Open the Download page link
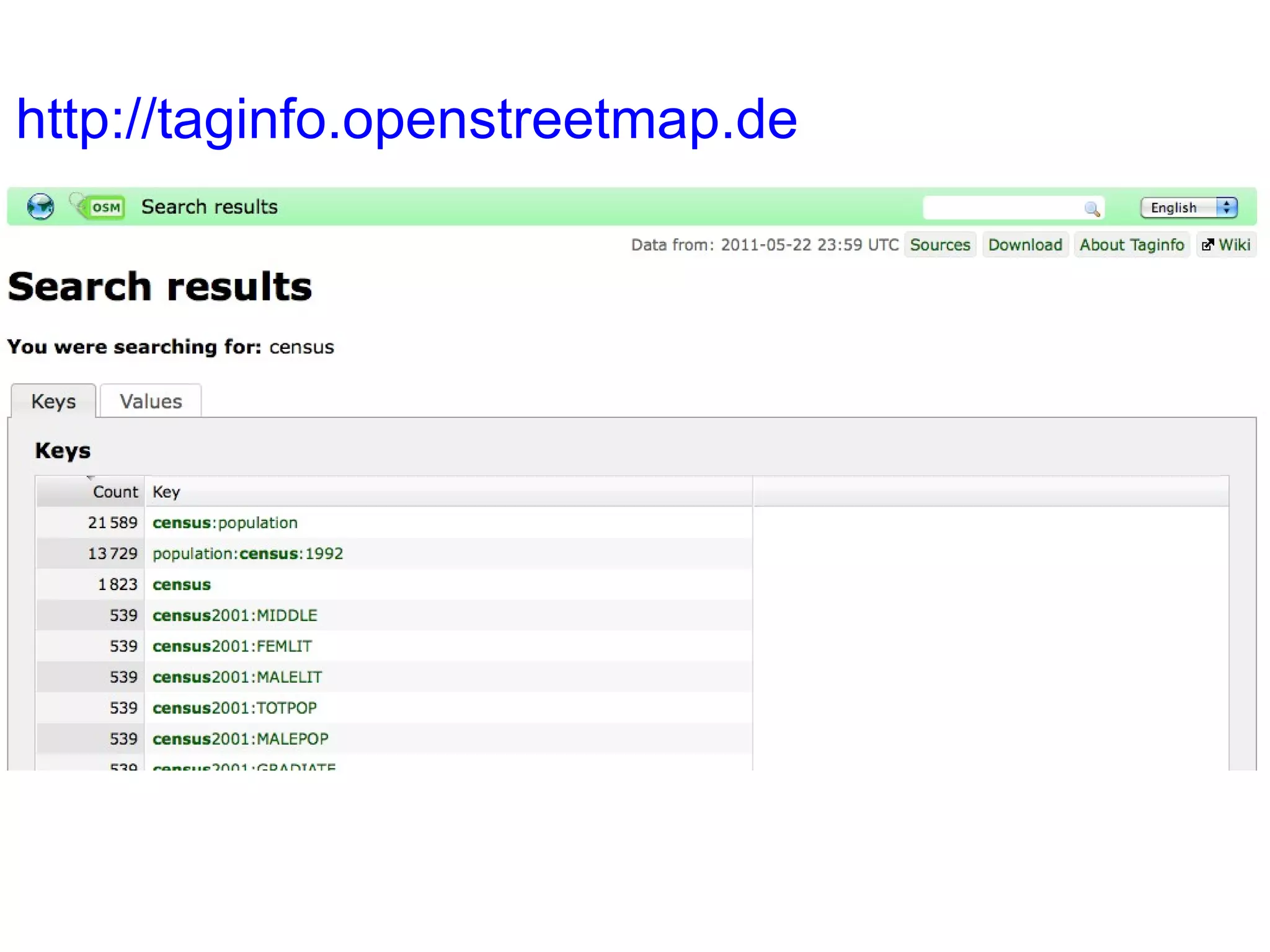1270x952 pixels. [1025, 245]
